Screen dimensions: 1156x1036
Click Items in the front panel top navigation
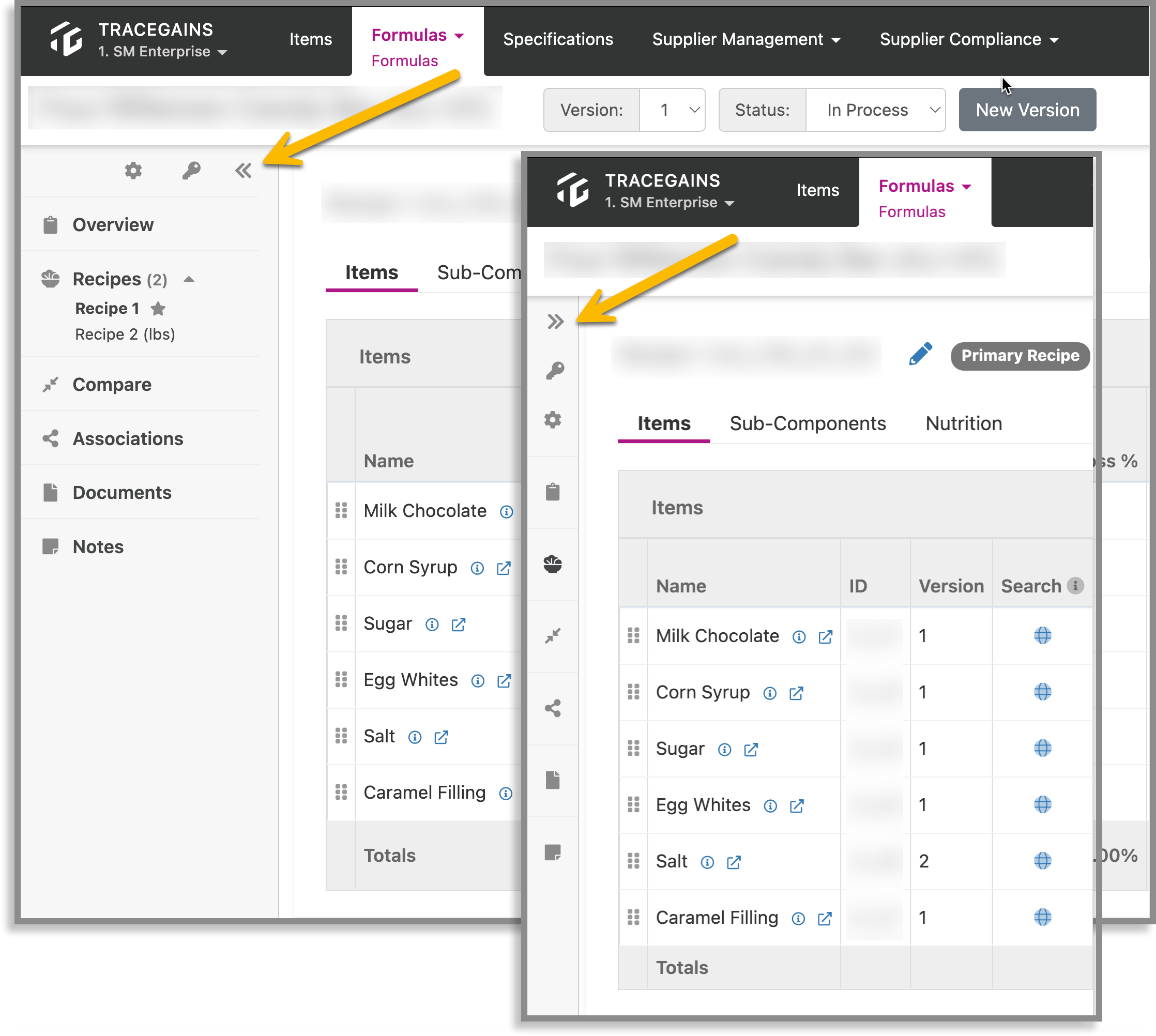[817, 190]
